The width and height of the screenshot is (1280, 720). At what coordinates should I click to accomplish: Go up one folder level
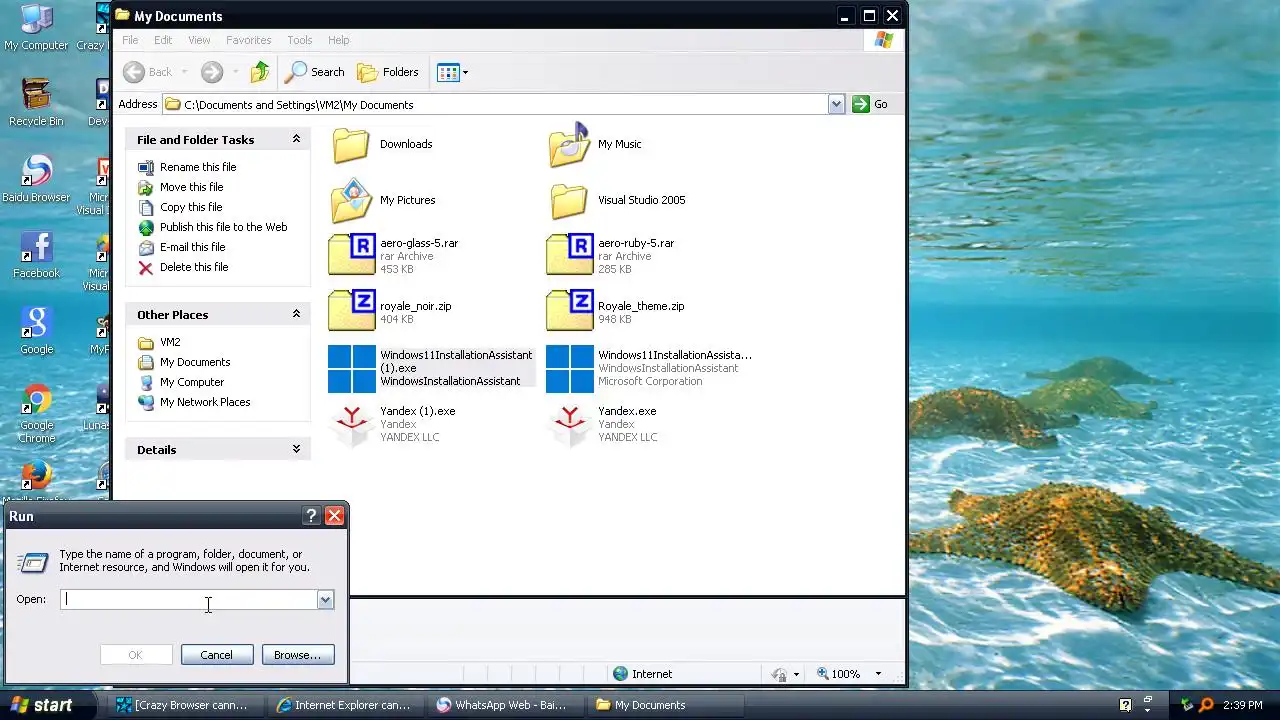pyautogui.click(x=260, y=72)
